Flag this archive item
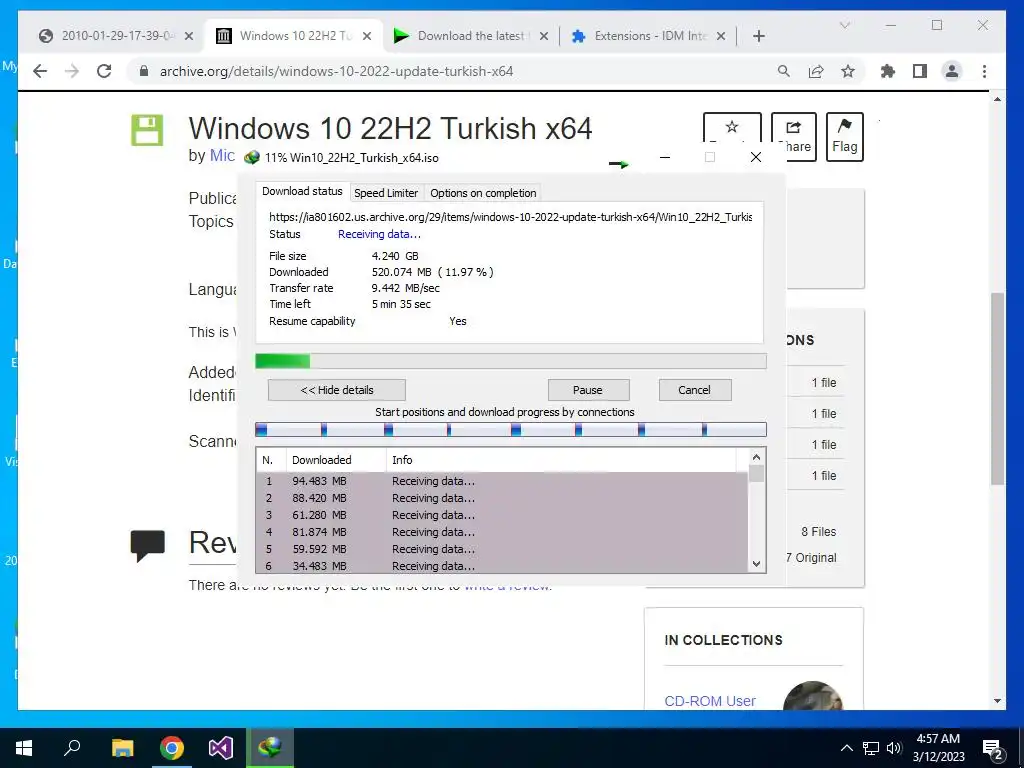 click(844, 136)
